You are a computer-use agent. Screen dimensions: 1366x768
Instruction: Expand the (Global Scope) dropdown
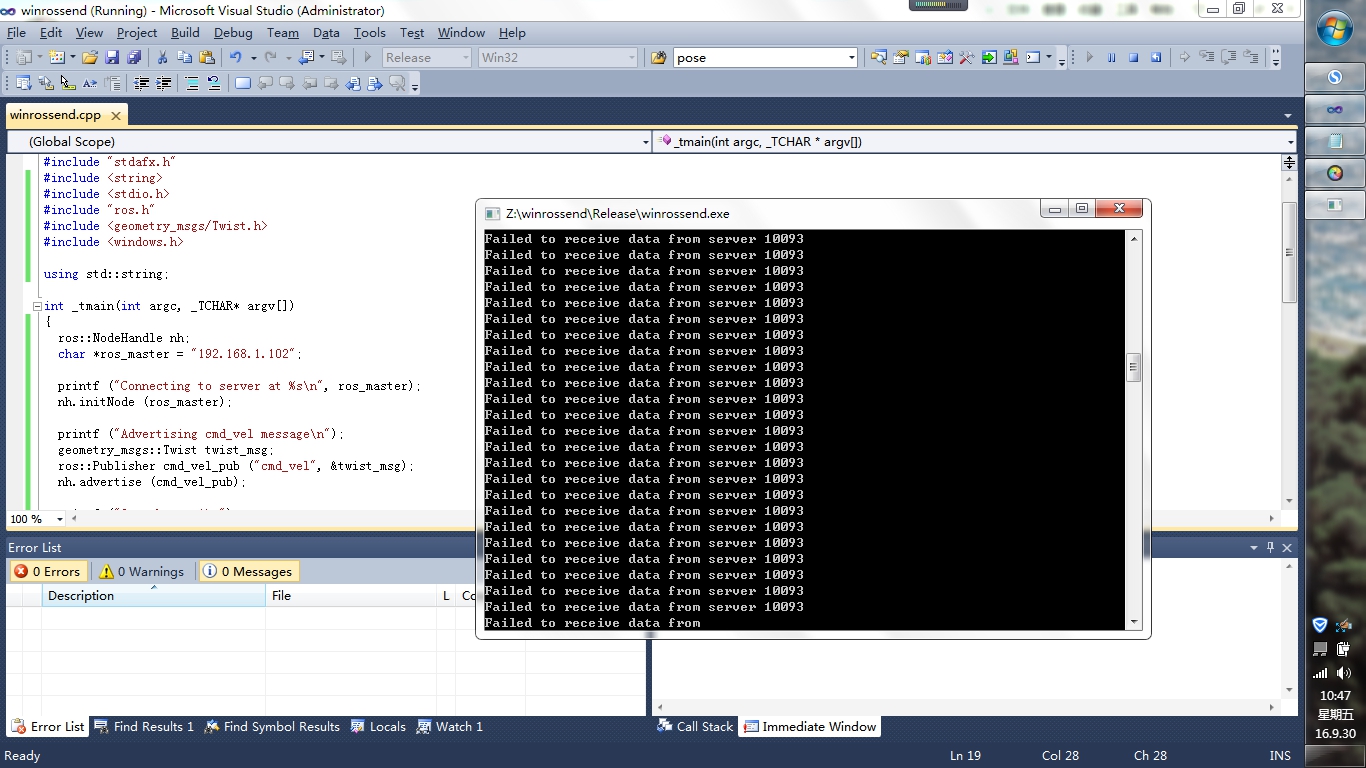pos(645,142)
